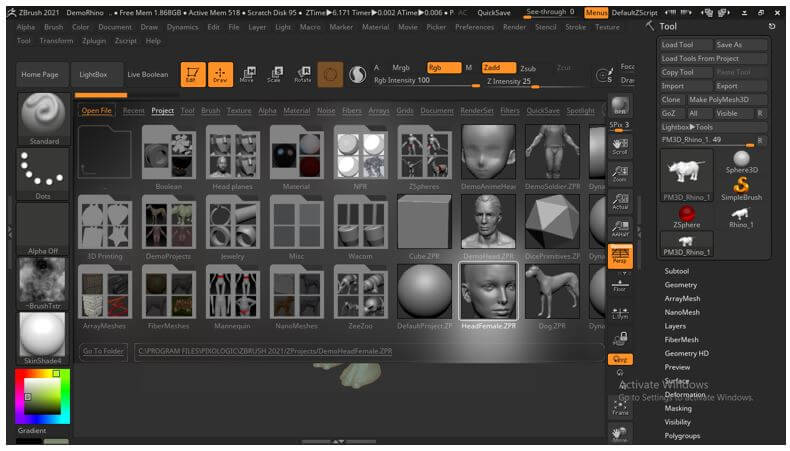The height and width of the screenshot is (451, 790).
Task: Toggle the Floor grid button
Action: [620, 285]
